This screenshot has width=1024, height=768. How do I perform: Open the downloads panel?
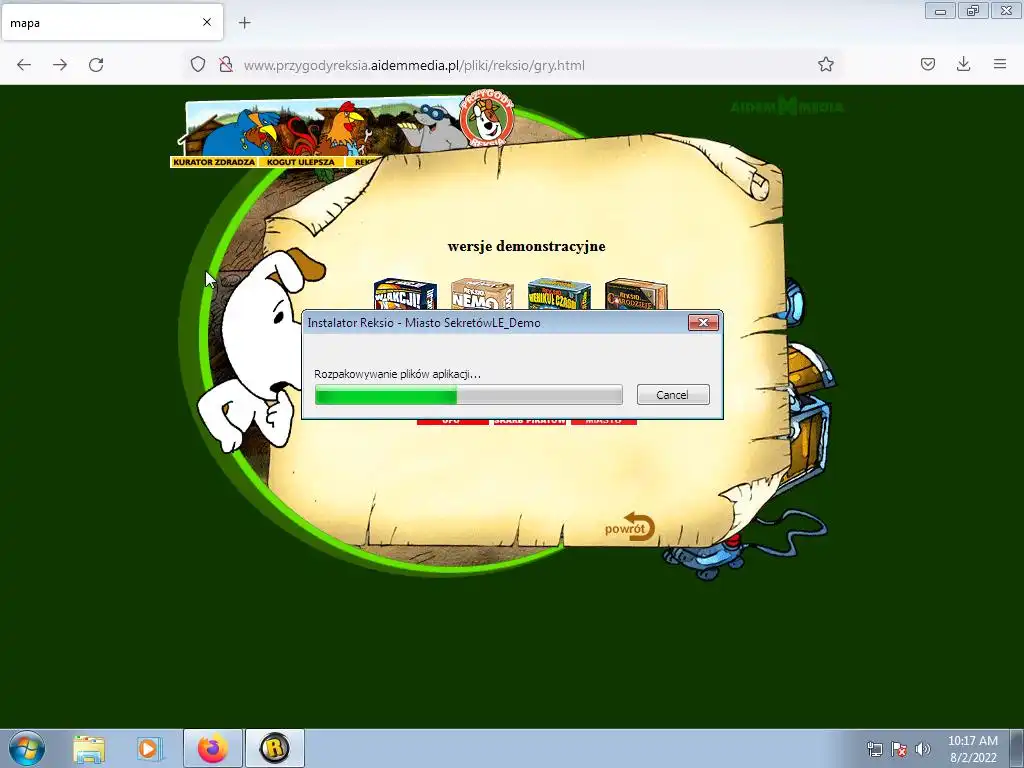click(x=963, y=64)
